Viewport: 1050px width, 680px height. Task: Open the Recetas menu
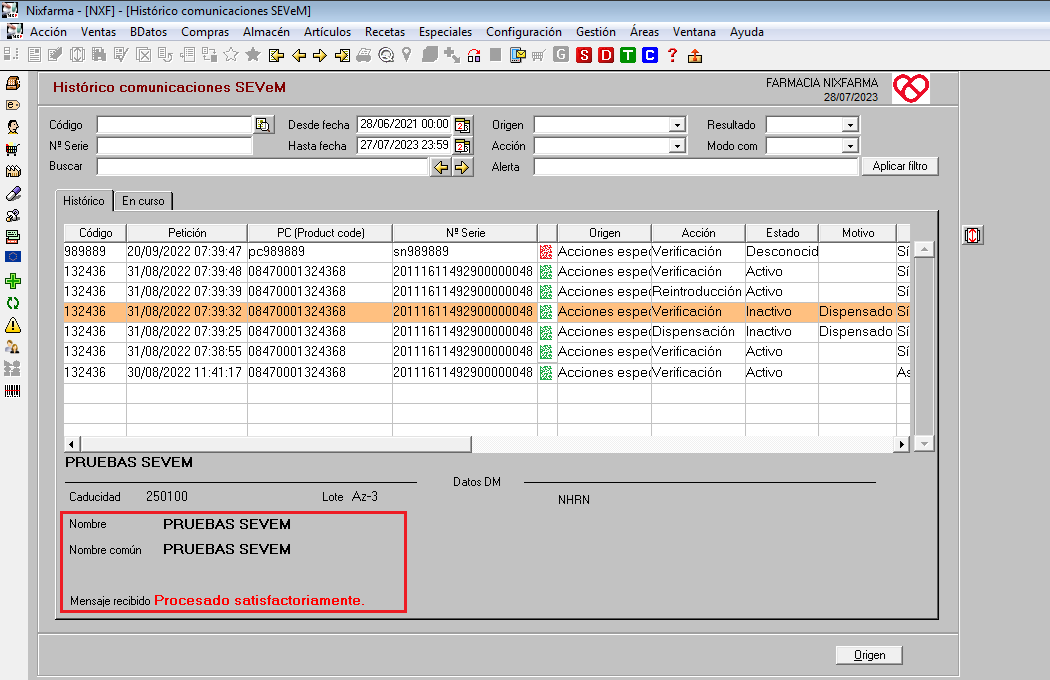click(x=385, y=31)
